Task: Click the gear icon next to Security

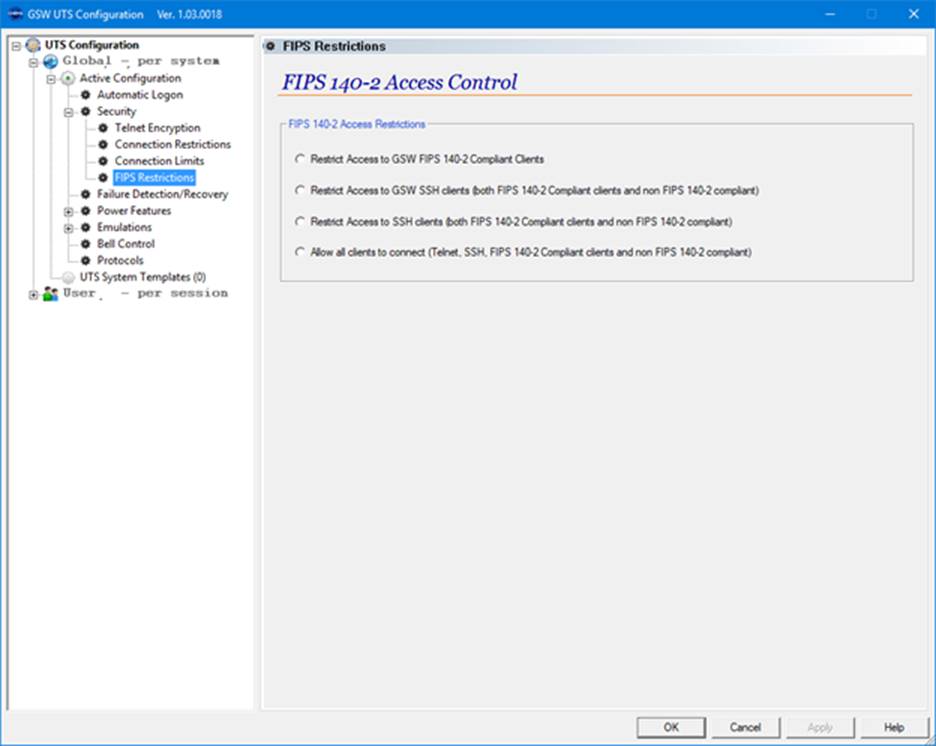Action: tap(85, 112)
